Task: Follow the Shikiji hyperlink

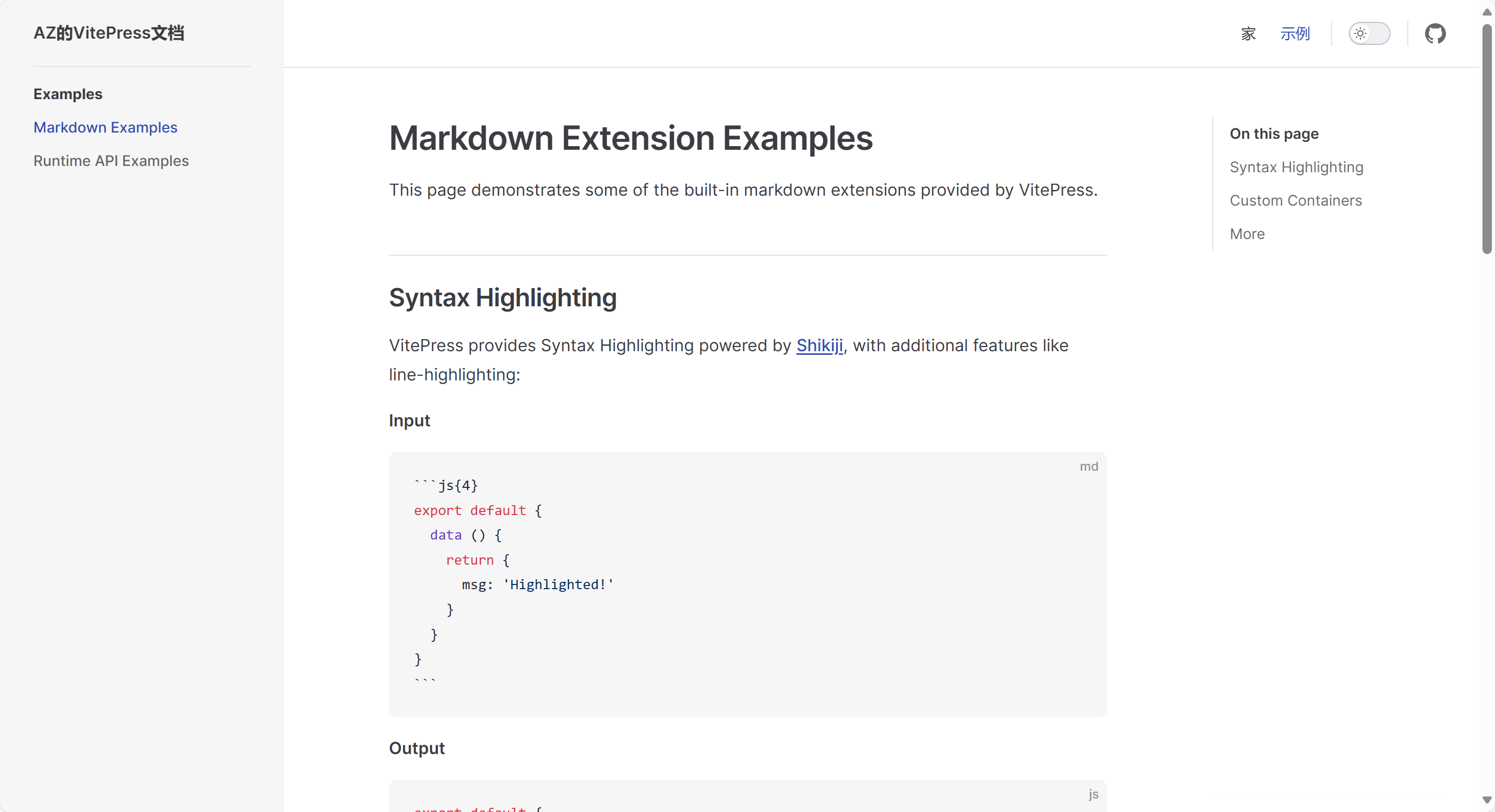Action: pos(819,345)
